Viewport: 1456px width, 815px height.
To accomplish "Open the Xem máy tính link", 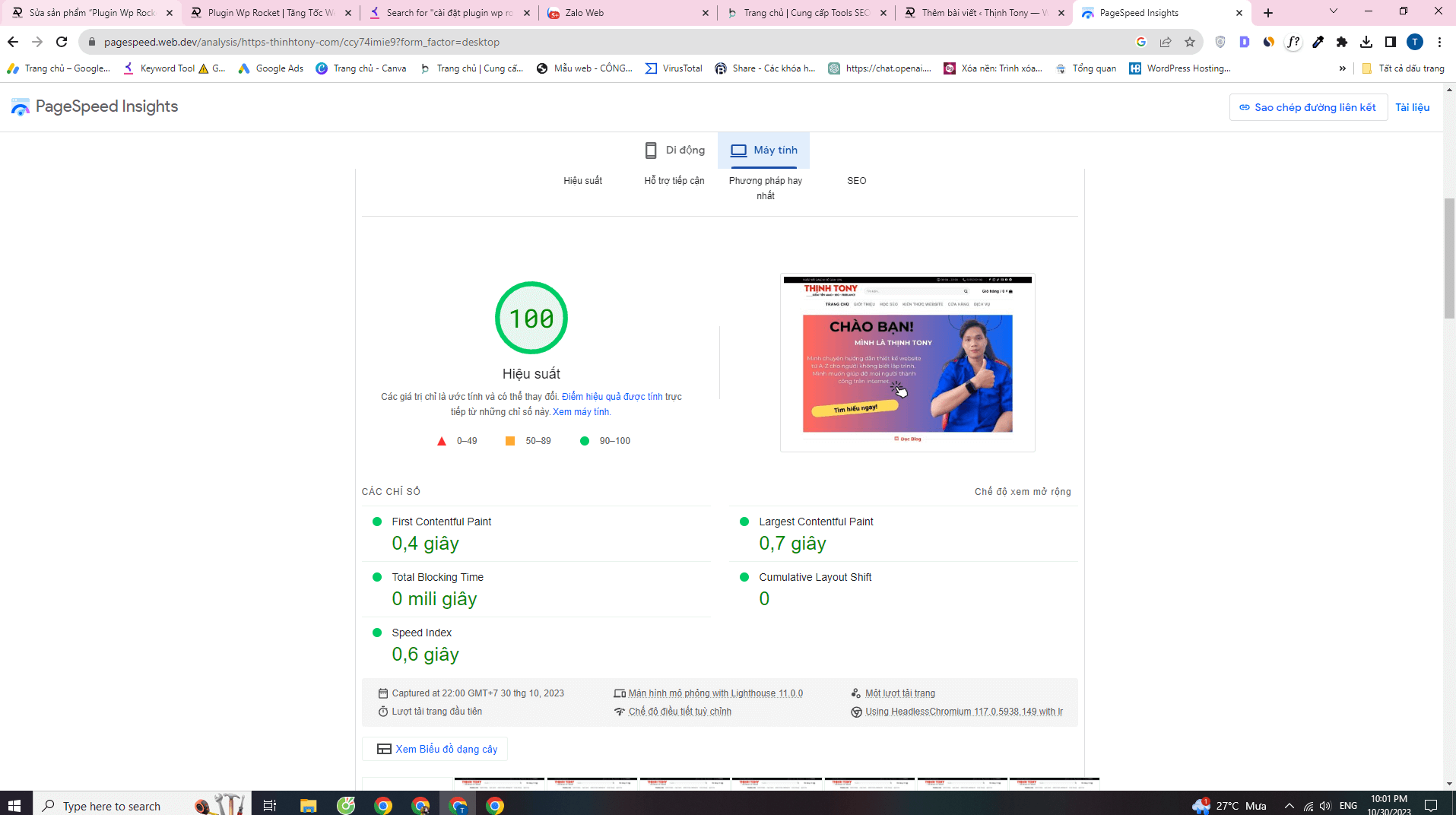I will click(581, 412).
